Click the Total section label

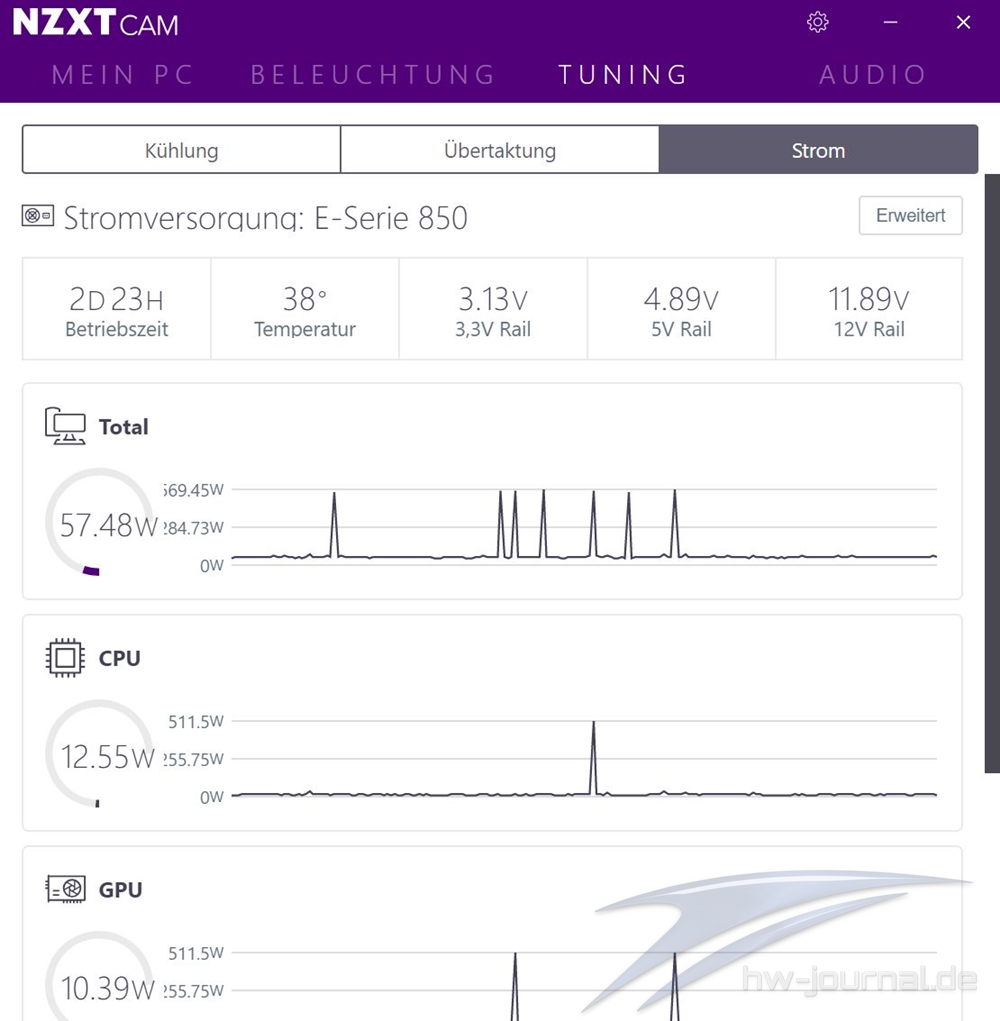click(x=124, y=427)
